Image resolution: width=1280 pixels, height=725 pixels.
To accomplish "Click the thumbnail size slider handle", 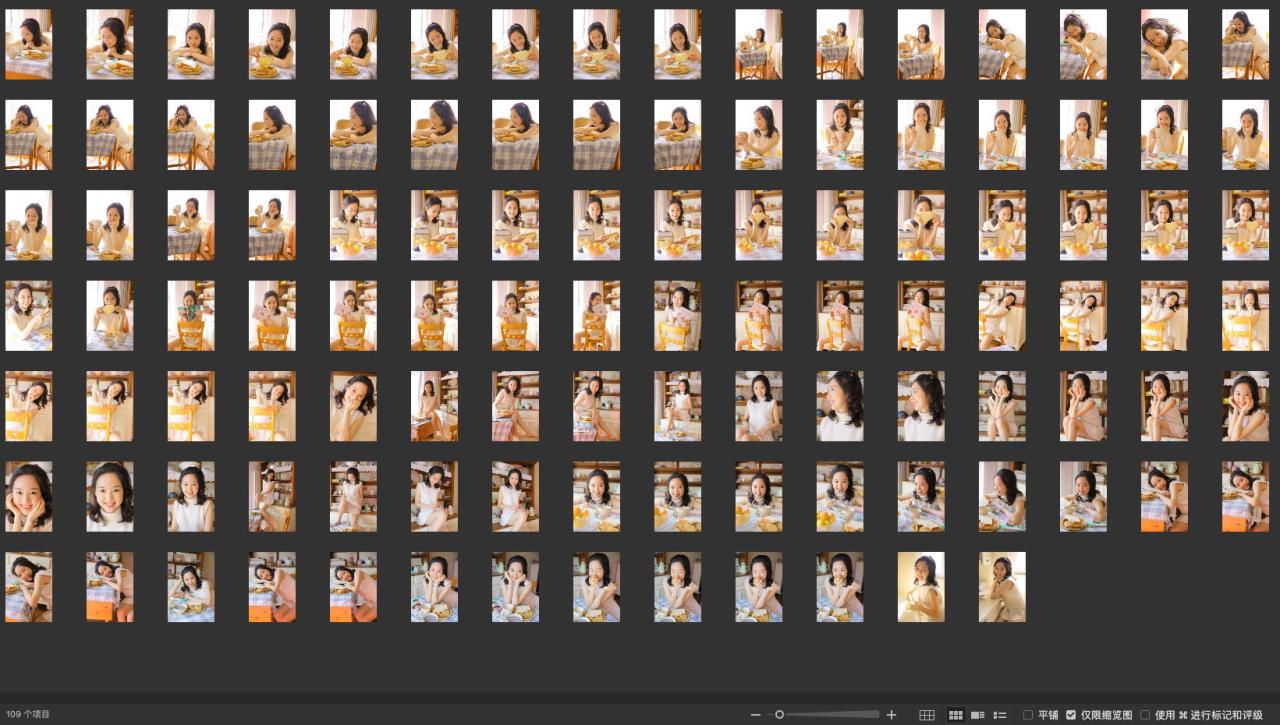I will pos(779,714).
